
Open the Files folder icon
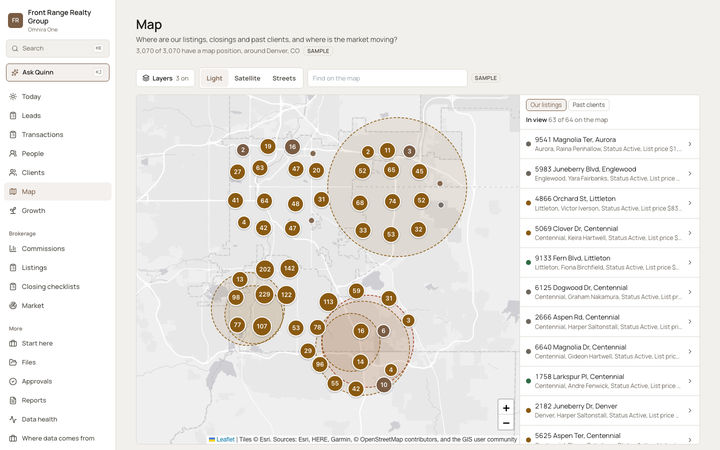(13, 362)
